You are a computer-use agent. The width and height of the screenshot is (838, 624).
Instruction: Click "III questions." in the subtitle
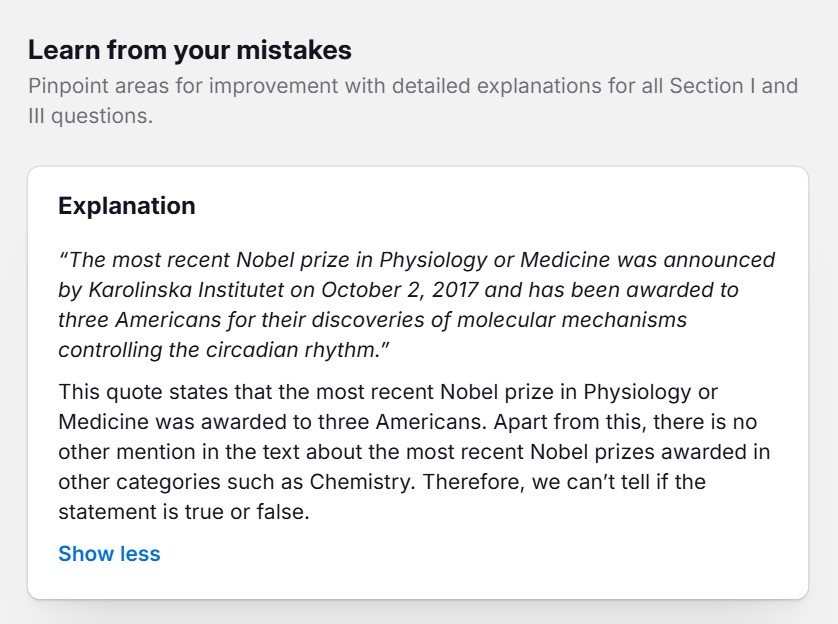[x=90, y=115]
